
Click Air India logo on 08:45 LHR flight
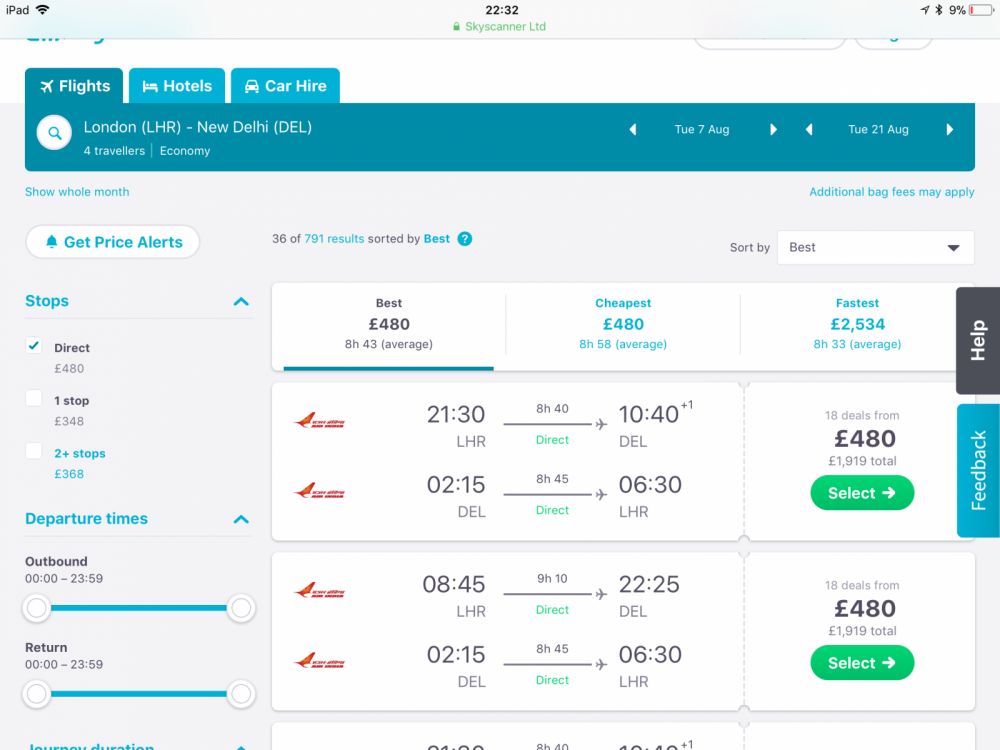(319, 591)
